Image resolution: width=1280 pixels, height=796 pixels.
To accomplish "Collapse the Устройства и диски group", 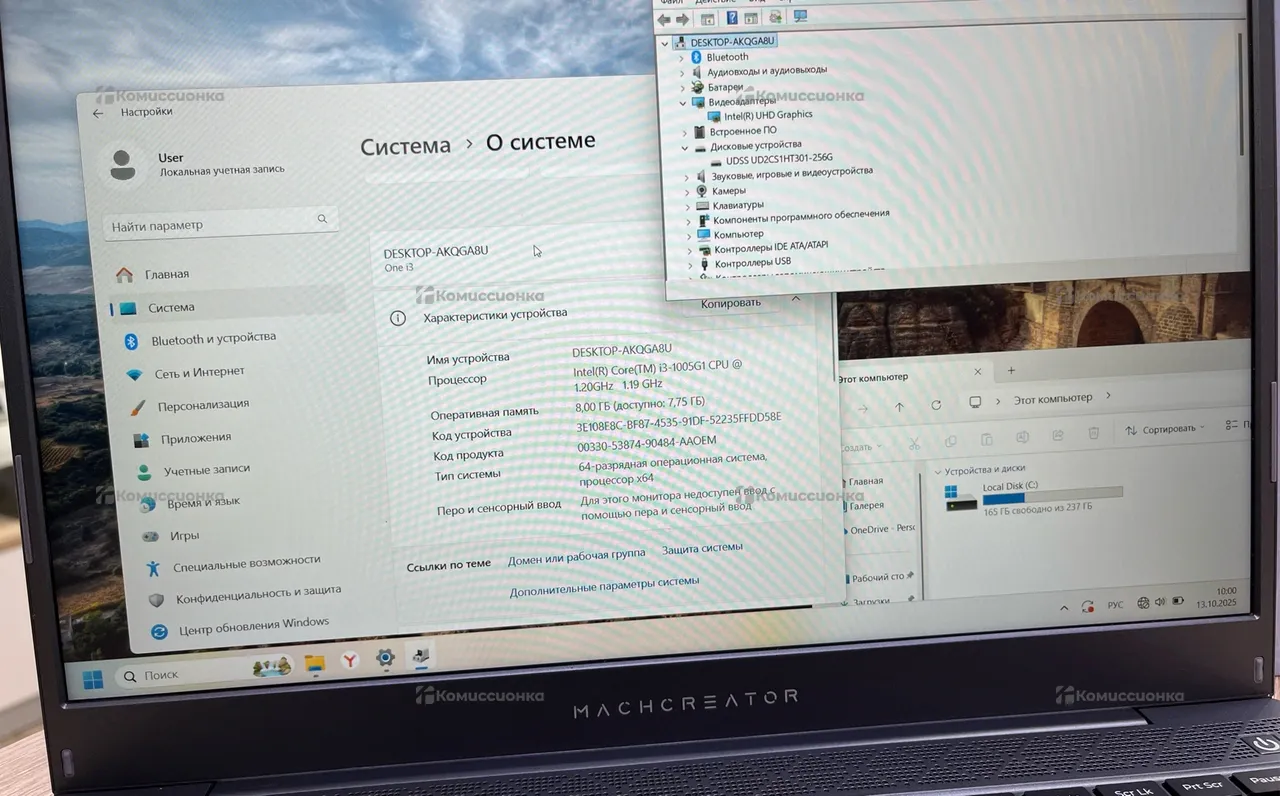I will pyautogui.click(x=937, y=470).
